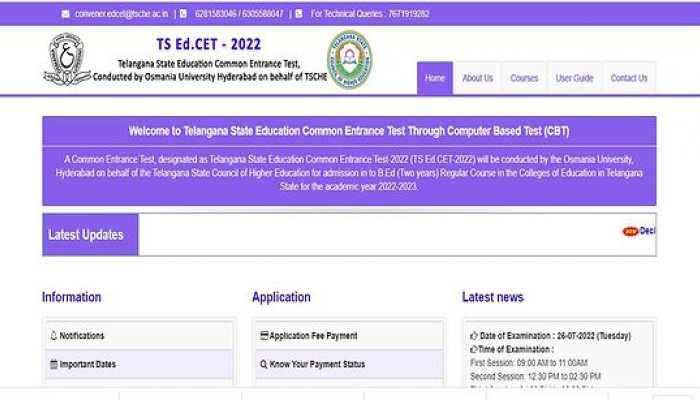Click 'Conducted by Osmania University Hyderabad' line
This screenshot has height=400, width=700.
tap(210, 77)
